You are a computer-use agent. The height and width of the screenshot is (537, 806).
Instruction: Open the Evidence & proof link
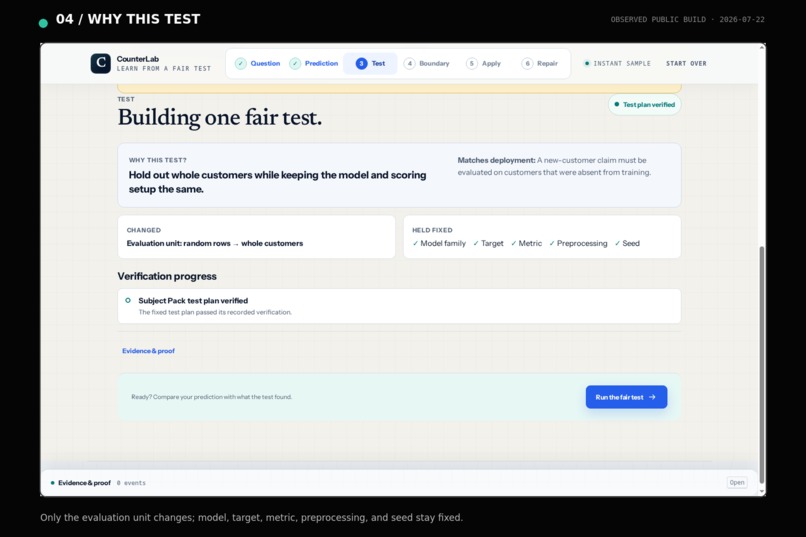tap(148, 350)
